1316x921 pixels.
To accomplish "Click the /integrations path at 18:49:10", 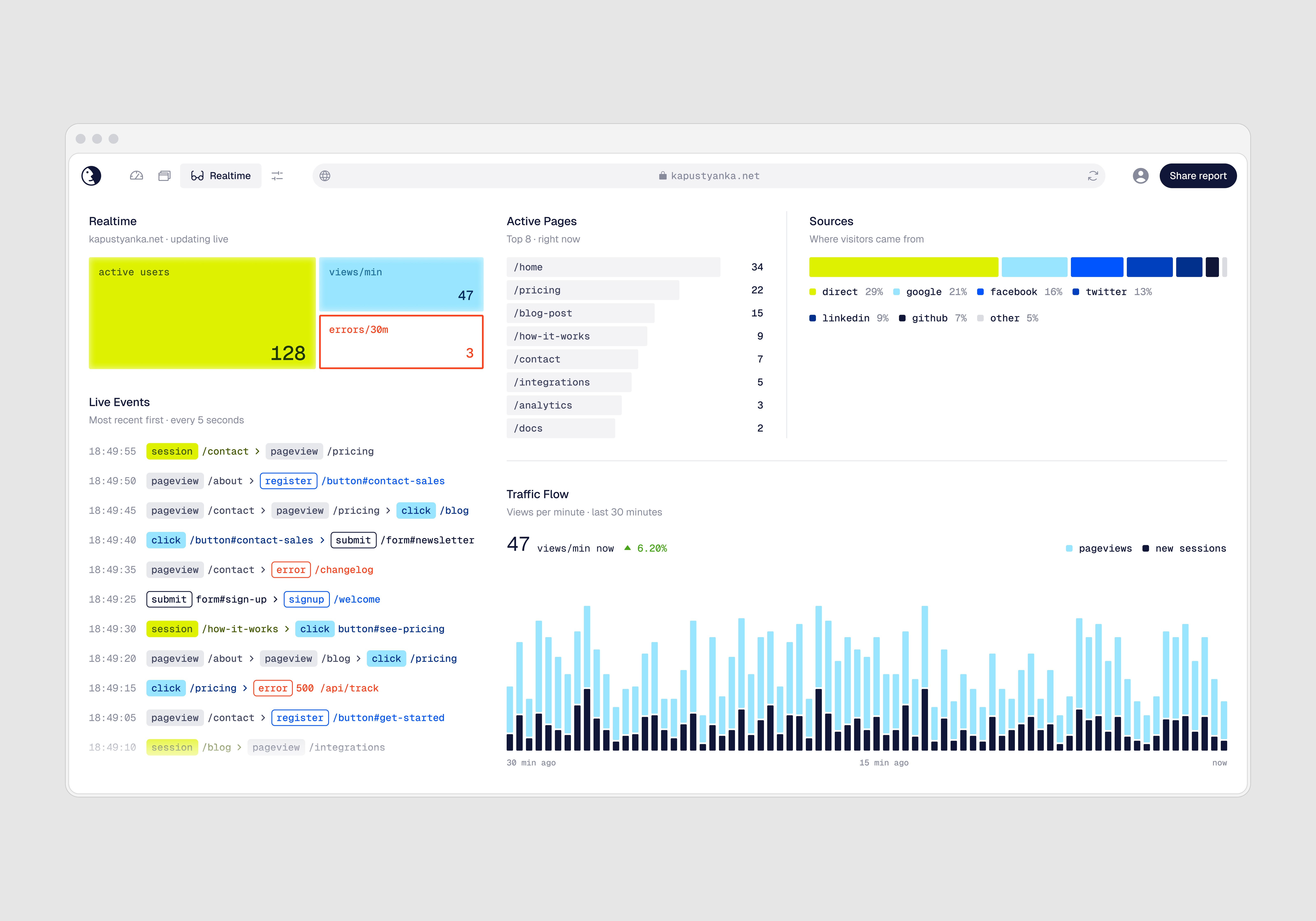I will click(x=347, y=747).
